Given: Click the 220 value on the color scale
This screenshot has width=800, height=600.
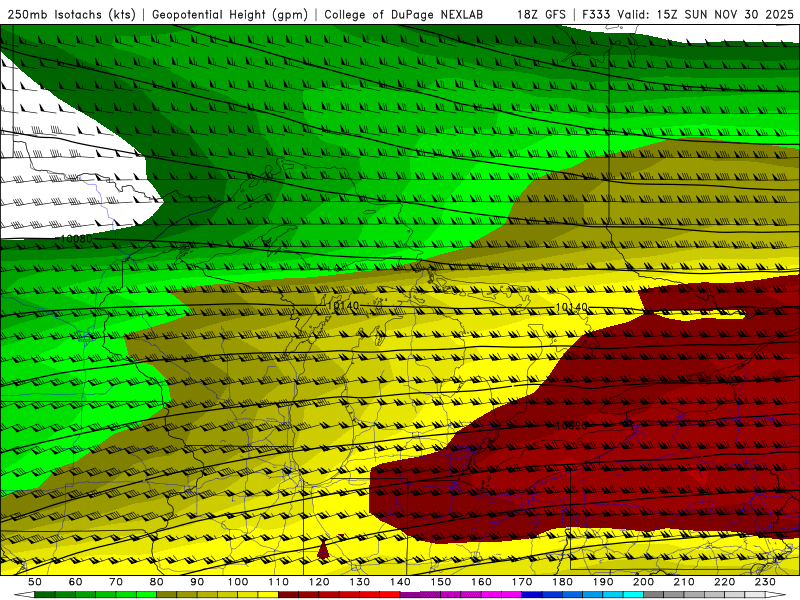Looking at the screenshot, I should click(x=724, y=582).
